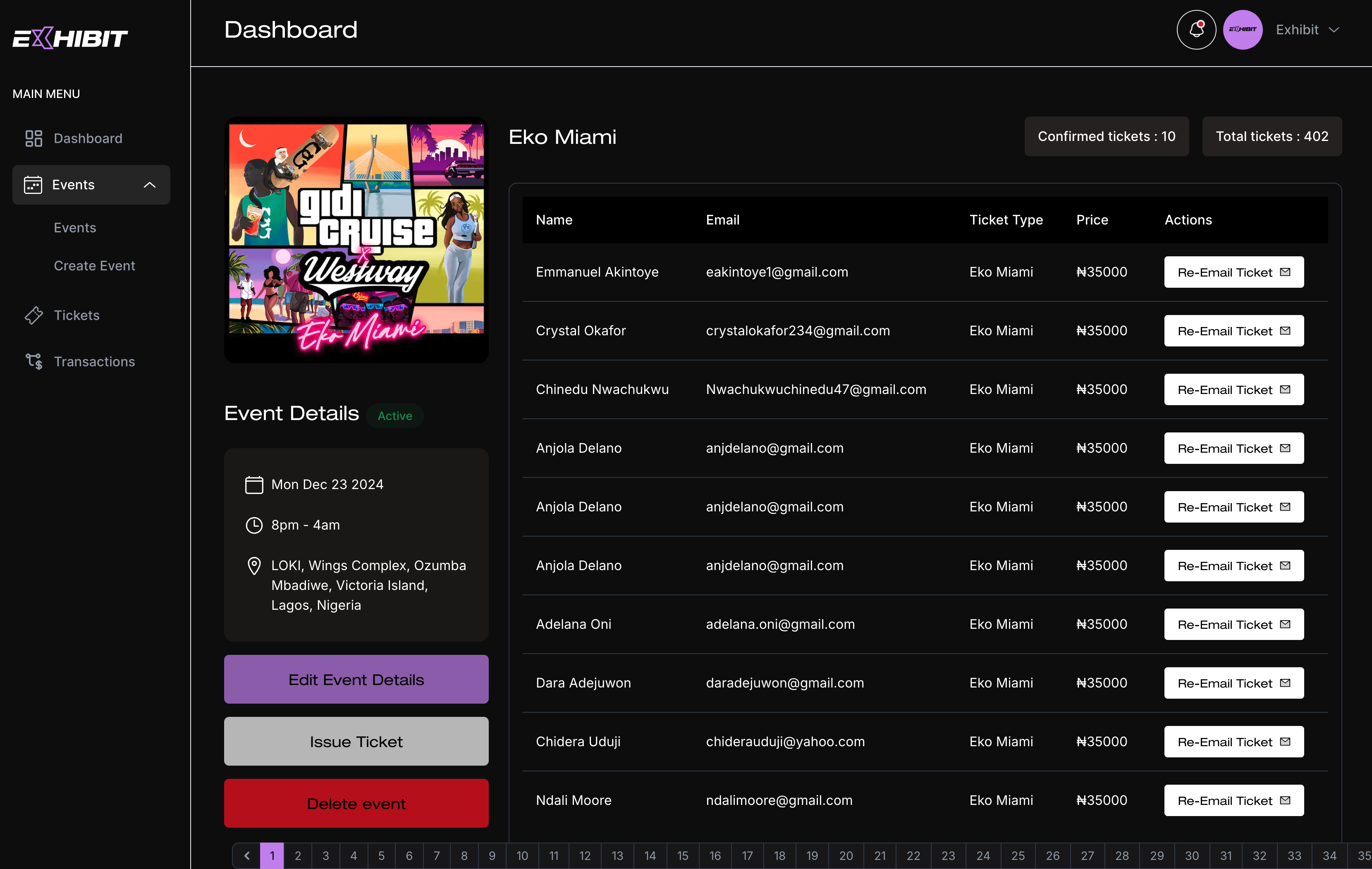The image size is (1372, 869).
Task: Re-email ticket to Crystal Okafor
Action: click(1233, 331)
